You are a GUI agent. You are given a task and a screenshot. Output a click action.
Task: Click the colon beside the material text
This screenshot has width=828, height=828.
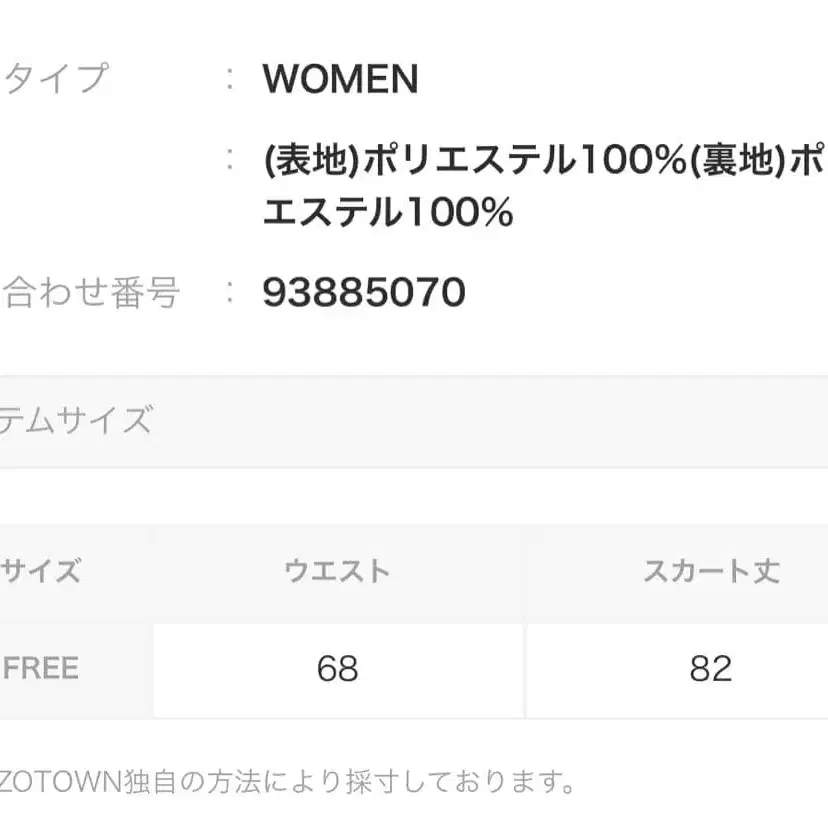pyautogui.click(x=231, y=158)
